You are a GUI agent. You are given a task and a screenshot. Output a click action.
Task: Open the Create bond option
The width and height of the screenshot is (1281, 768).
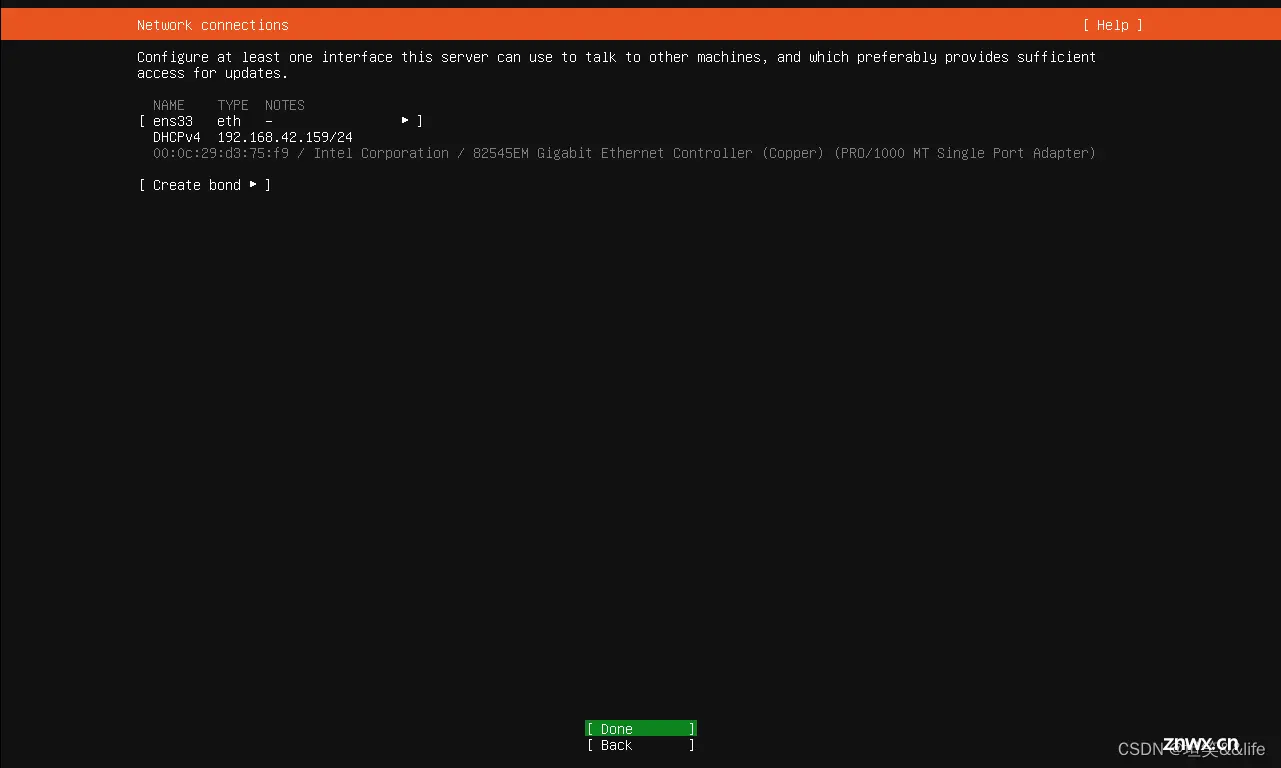[205, 185]
